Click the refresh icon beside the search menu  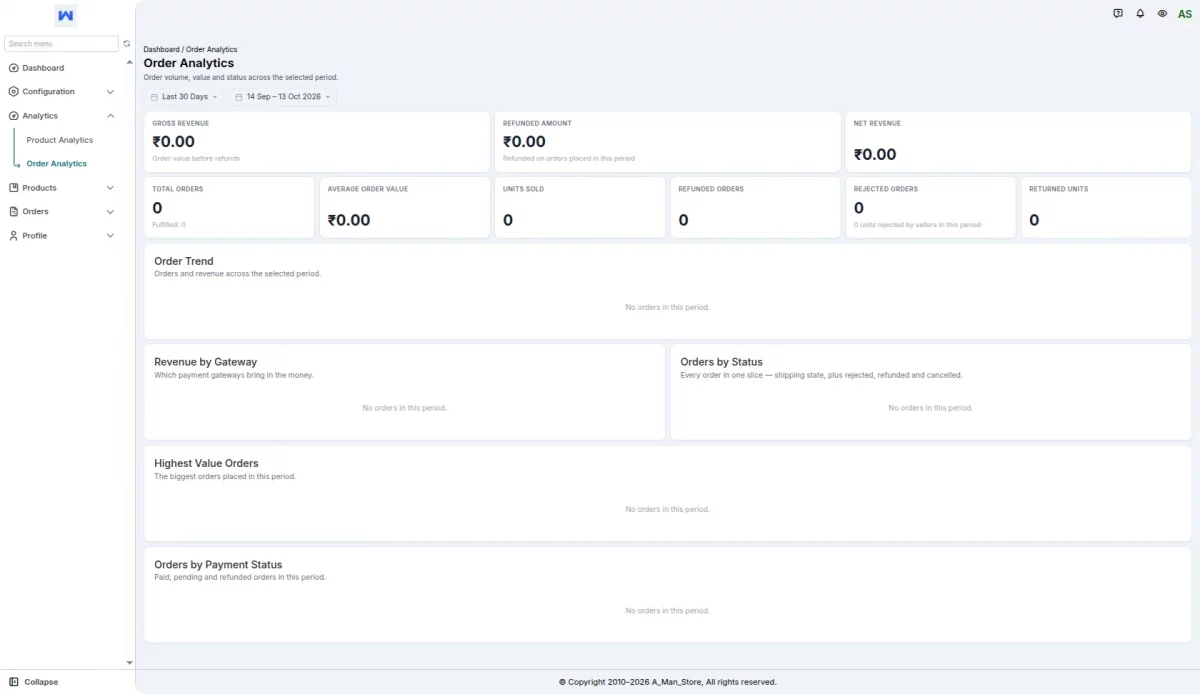[127, 44]
